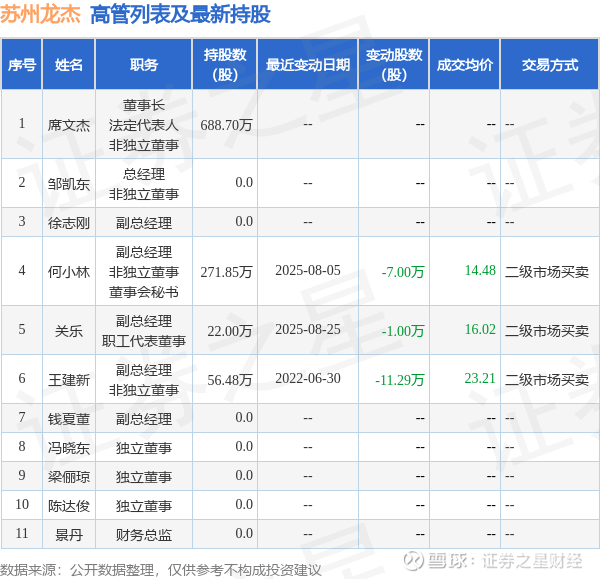Click the 成交均价 column header
Viewport: 600px width, 579px height.
click(x=465, y=64)
